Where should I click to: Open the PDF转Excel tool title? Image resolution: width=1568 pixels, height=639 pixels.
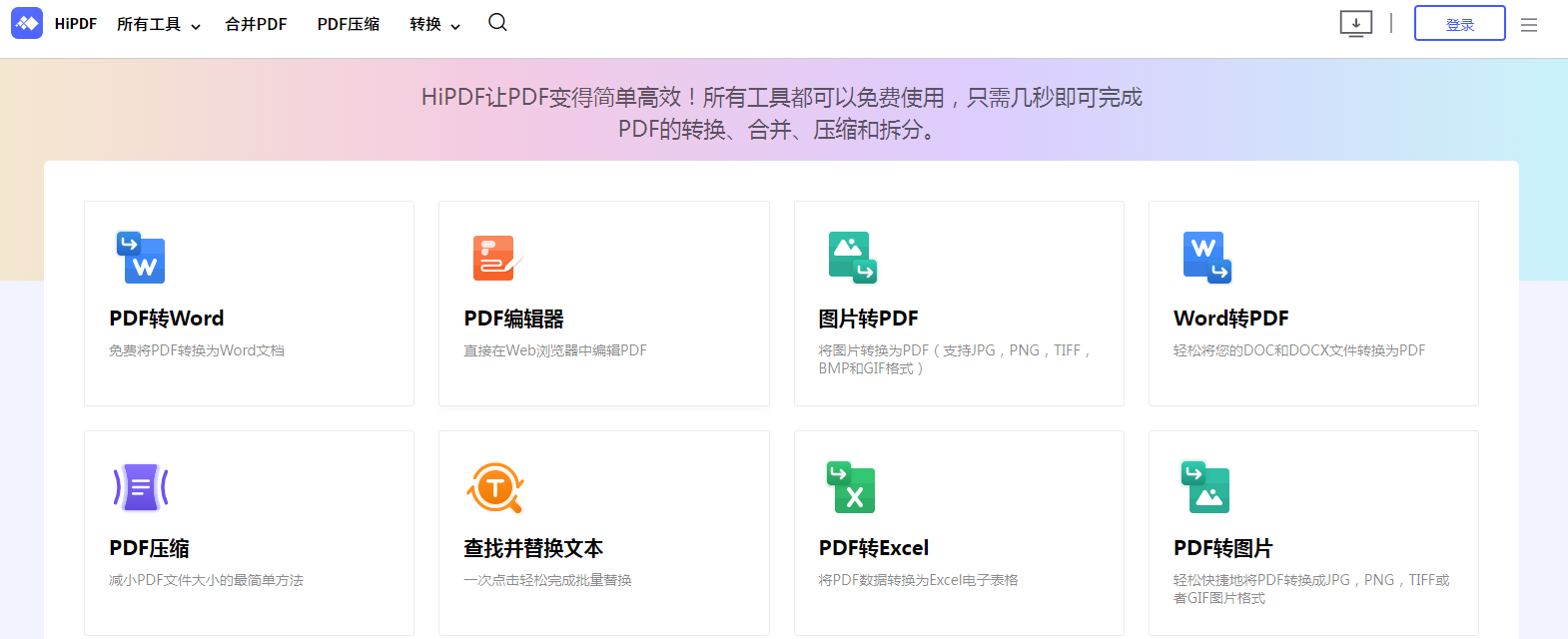point(874,548)
